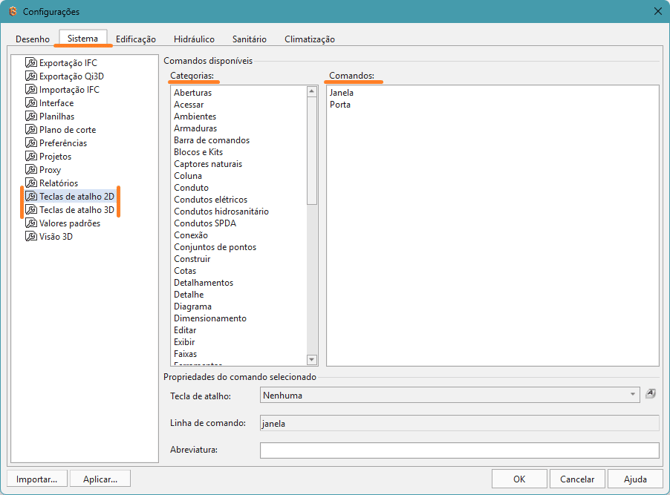Switch to the Climatização tab
670x495 pixels.
310,39
